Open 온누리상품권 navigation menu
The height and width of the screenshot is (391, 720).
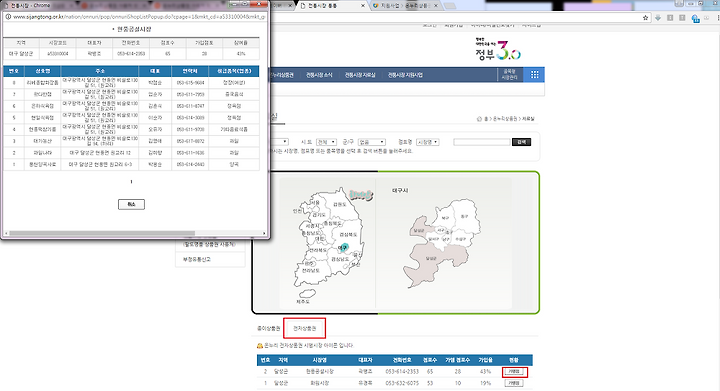282,75
